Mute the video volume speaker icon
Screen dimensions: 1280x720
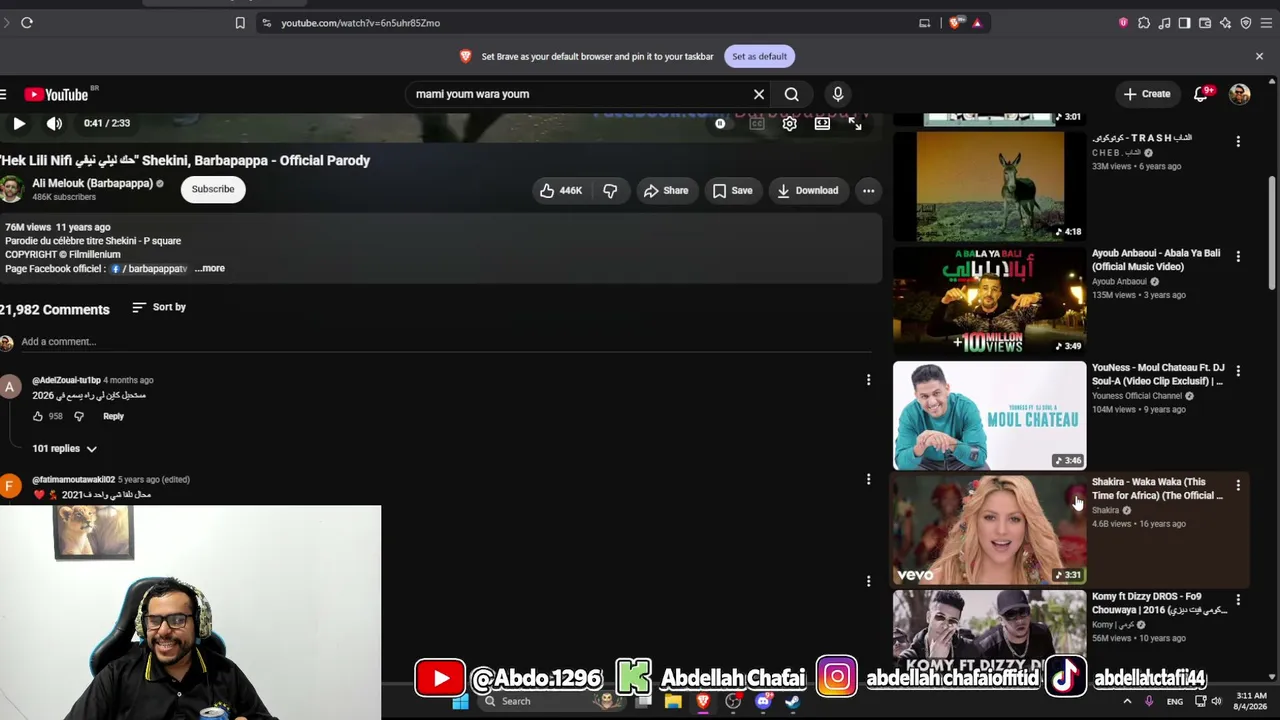tap(54, 124)
